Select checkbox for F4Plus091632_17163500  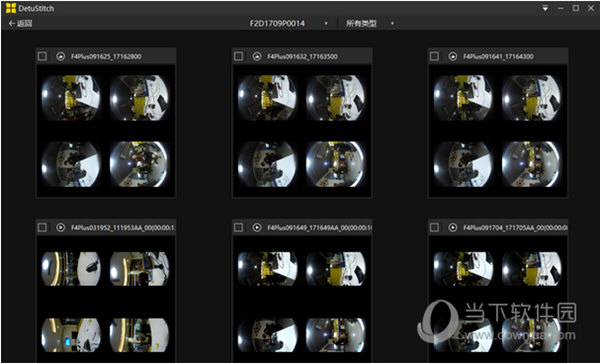(239, 57)
